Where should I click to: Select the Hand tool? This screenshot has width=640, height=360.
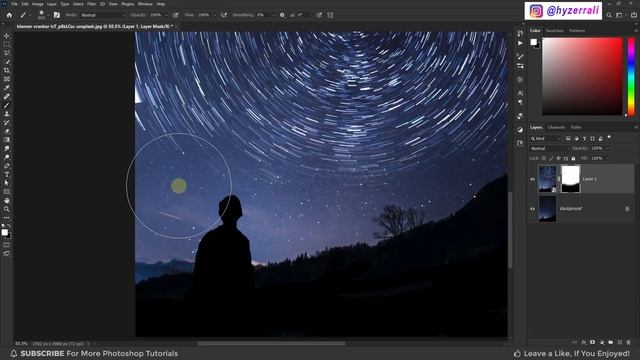pyautogui.click(x=7, y=200)
